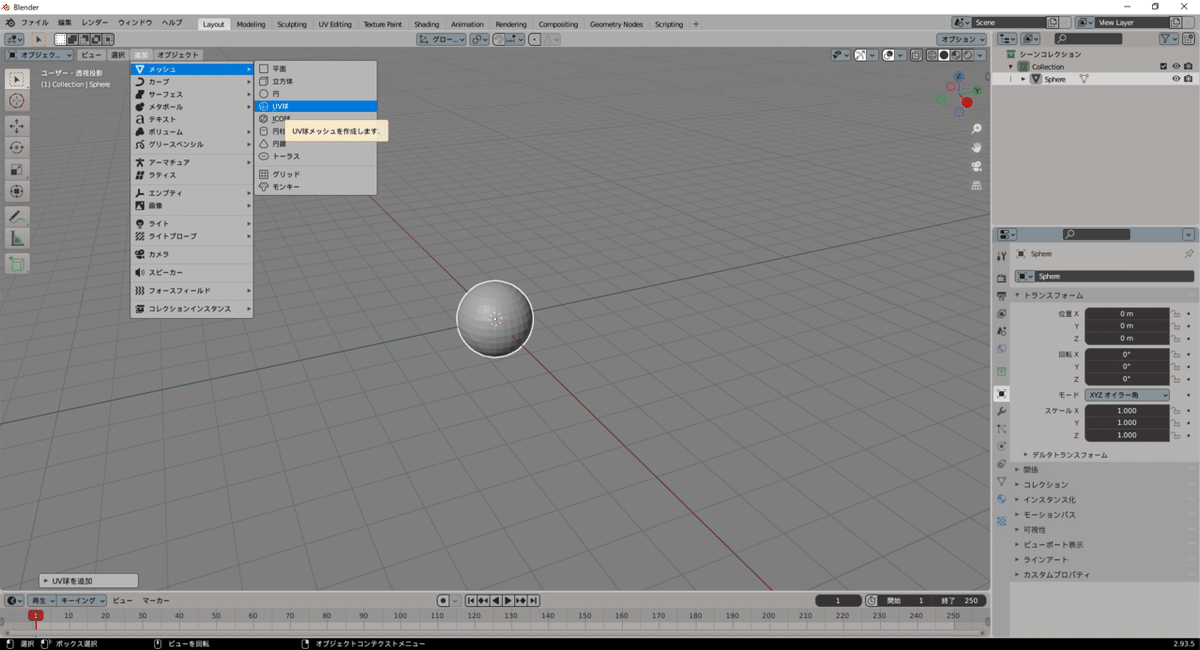Image resolution: width=1200 pixels, height=650 pixels.
Task: Click the current frame marker at 1
Action: point(36,615)
